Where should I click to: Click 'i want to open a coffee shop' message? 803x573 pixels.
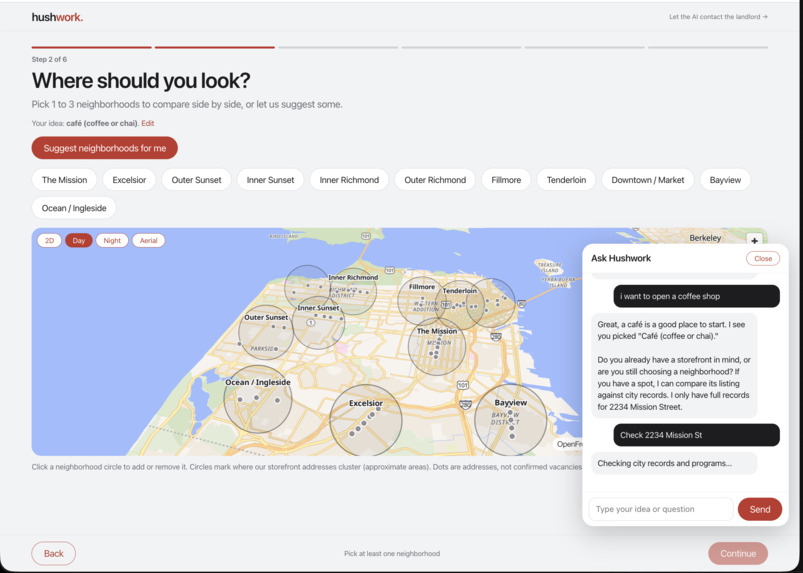click(696, 296)
